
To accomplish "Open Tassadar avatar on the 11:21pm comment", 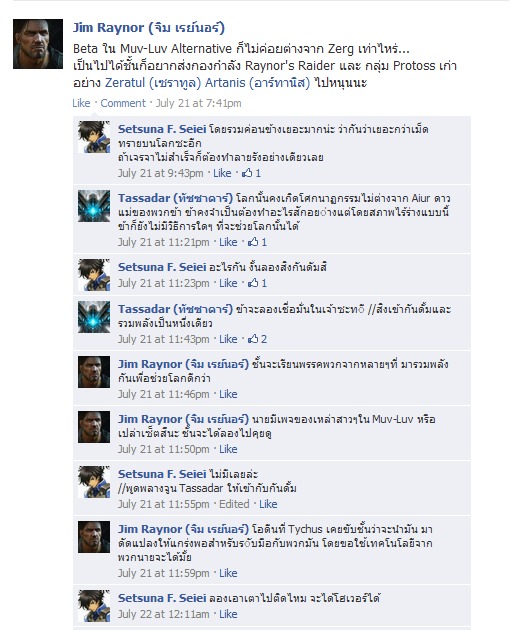I will point(94,206).
